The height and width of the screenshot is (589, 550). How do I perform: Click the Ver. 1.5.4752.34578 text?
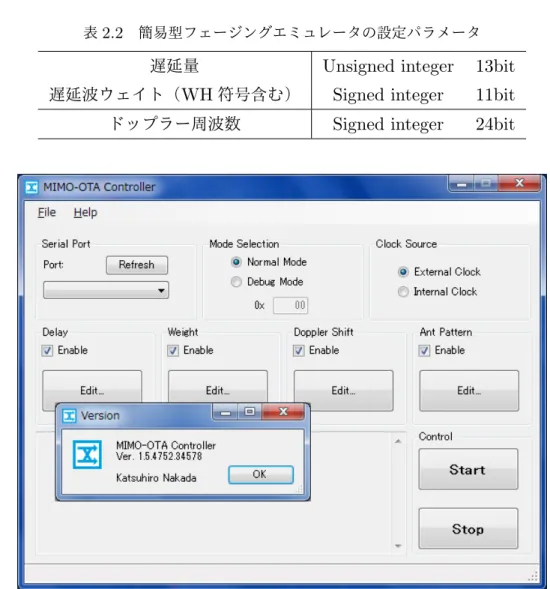[x=159, y=456]
